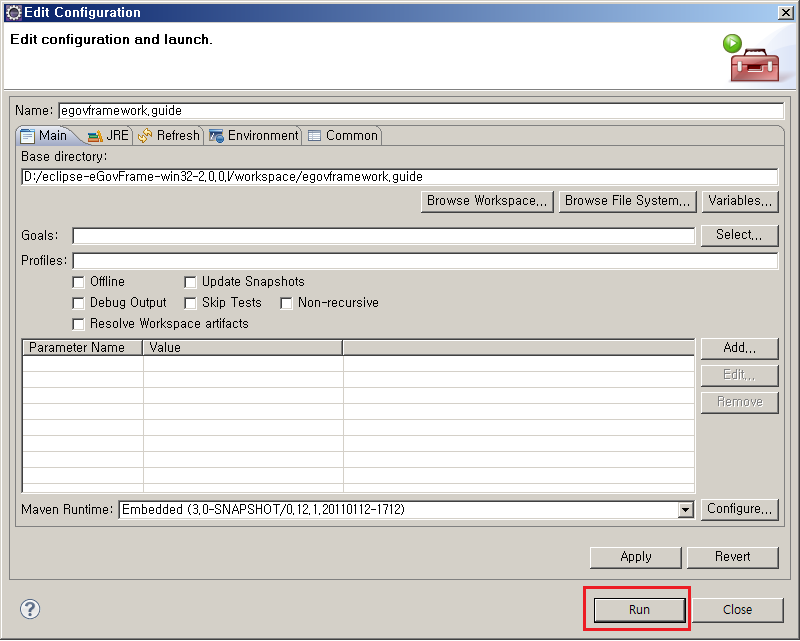Check the Debug Output option
This screenshot has height=641, width=800.
pyautogui.click(x=79, y=303)
